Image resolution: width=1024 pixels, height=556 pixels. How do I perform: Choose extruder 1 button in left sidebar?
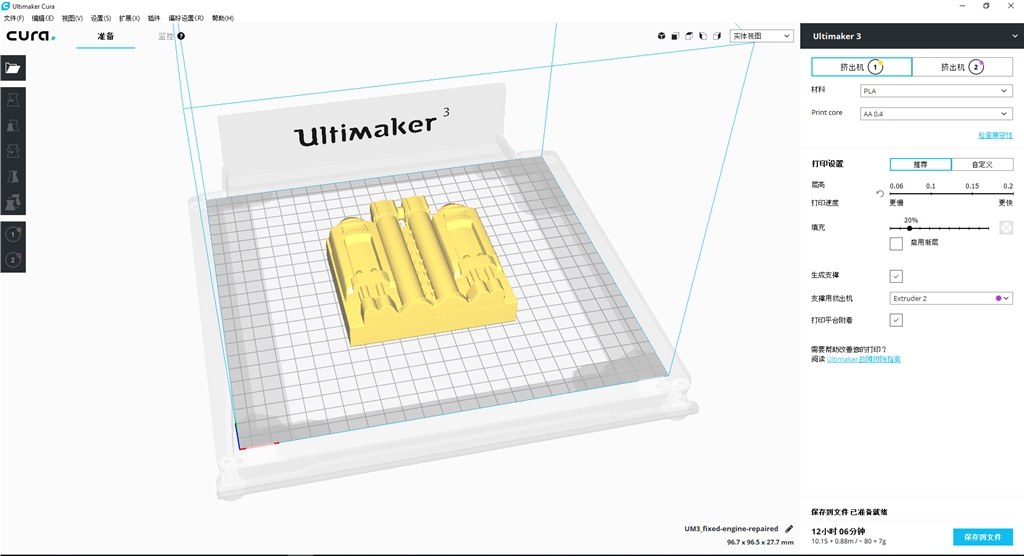click(13, 234)
